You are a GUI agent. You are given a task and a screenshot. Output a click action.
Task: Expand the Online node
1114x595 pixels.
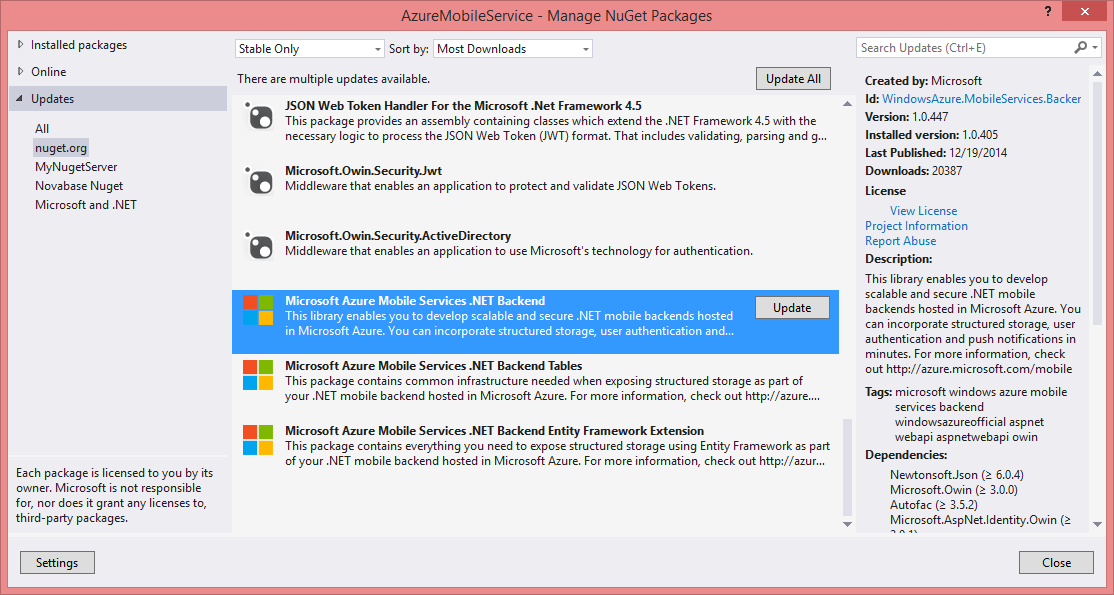coord(19,72)
